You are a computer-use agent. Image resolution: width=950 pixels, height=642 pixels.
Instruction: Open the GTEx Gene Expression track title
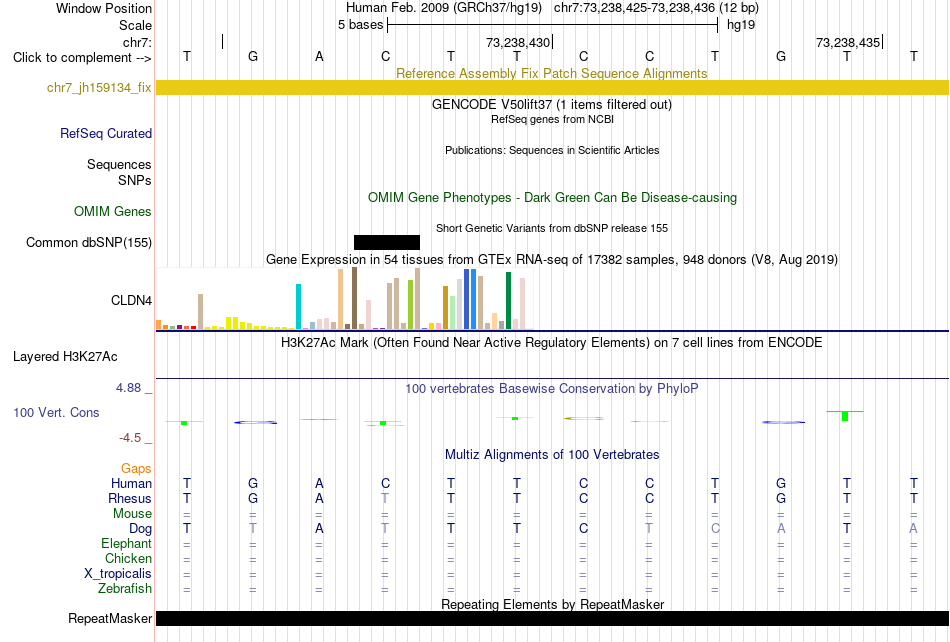(552, 259)
